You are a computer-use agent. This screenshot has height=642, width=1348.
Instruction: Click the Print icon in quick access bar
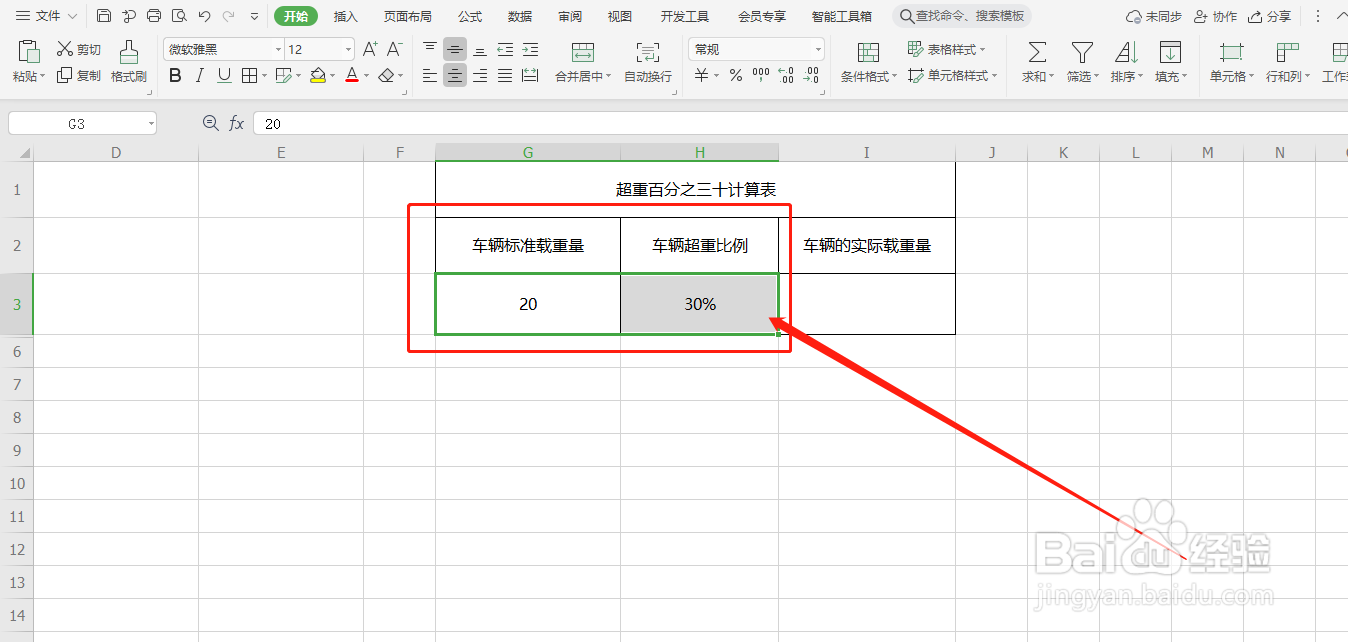[x=154, y=16]
